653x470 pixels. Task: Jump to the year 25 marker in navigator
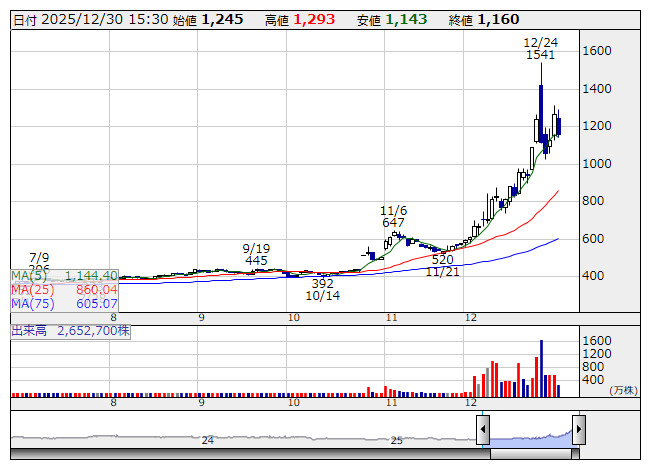tap(397, 440)
